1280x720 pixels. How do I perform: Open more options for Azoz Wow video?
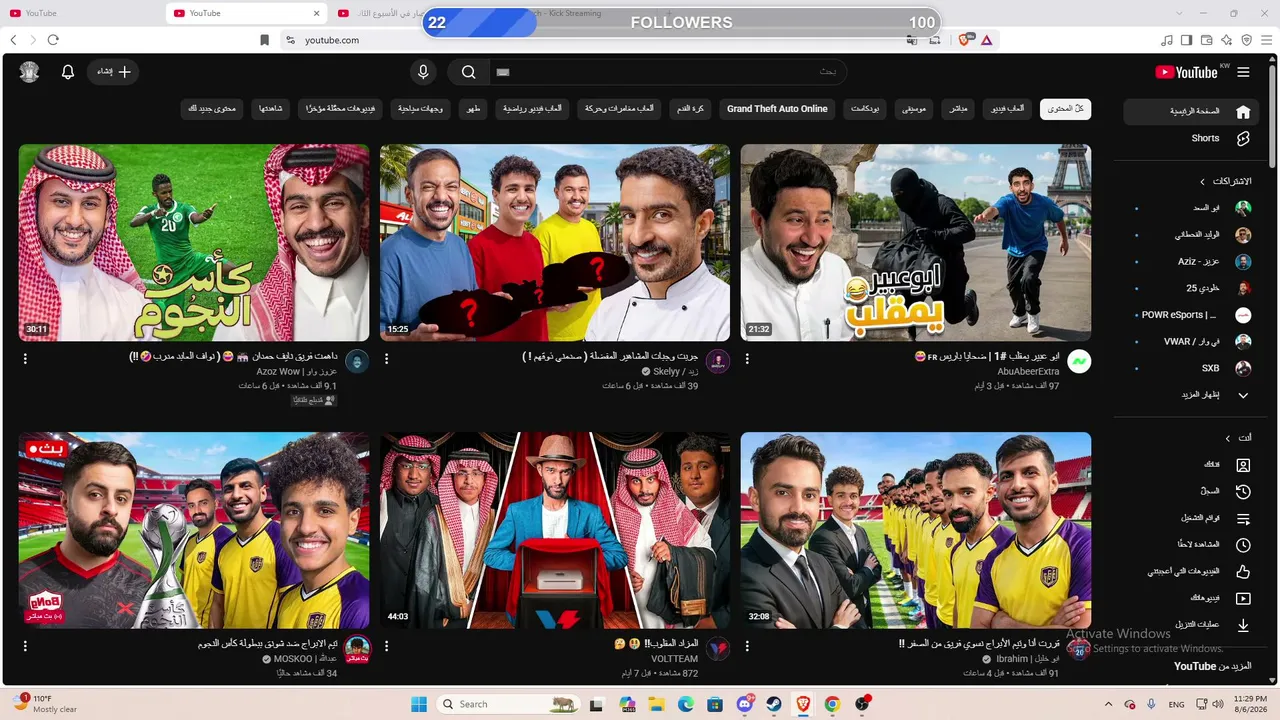click(25, 359)
